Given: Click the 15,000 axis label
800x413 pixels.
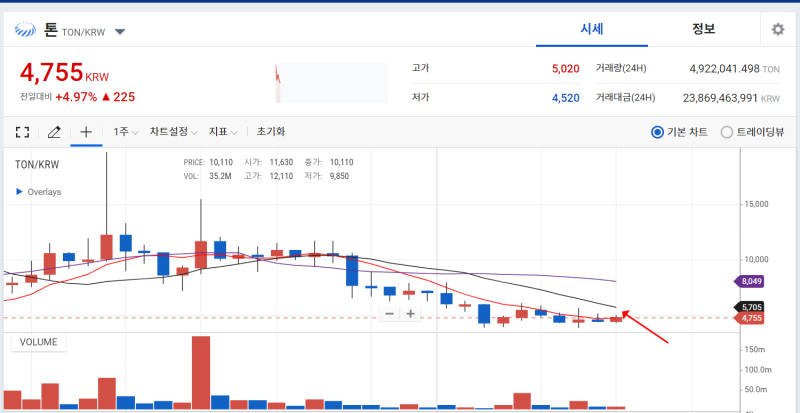Looking at the screenshot, I should (755, 204).
